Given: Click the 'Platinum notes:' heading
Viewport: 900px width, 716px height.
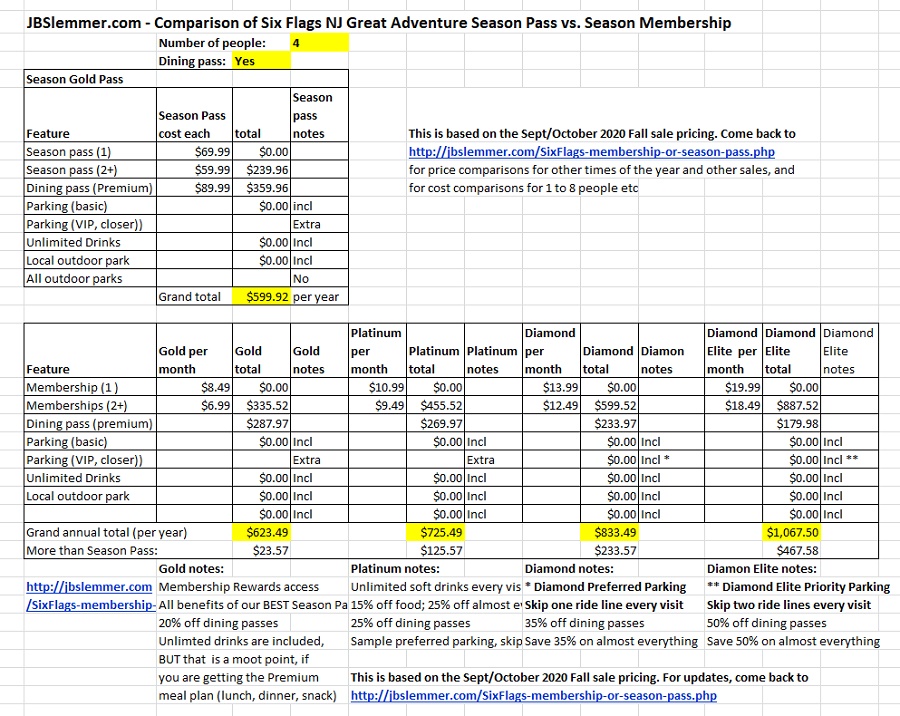Looking at the screenshot, I should [395, 569].
